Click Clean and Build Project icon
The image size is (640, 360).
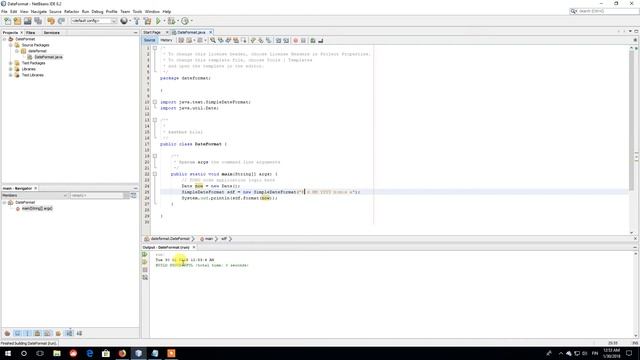tap(147, 21)
